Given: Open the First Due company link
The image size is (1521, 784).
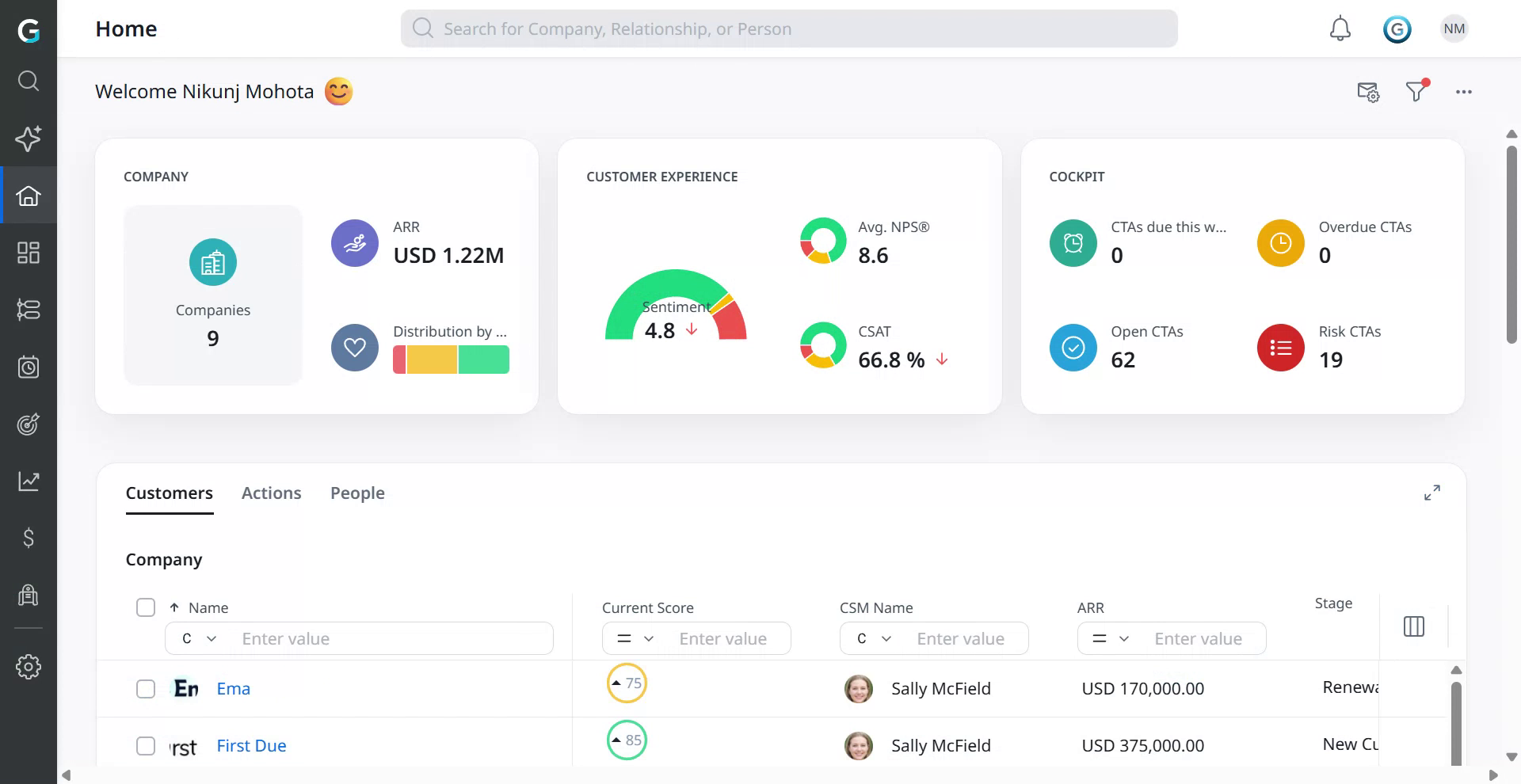Looking at the screenshot, I should [251, 745].
